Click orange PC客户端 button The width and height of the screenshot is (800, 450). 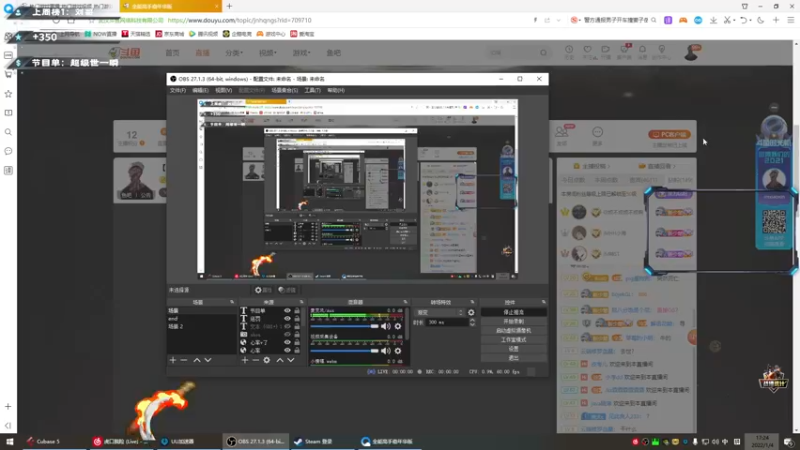tap(669, 135)
